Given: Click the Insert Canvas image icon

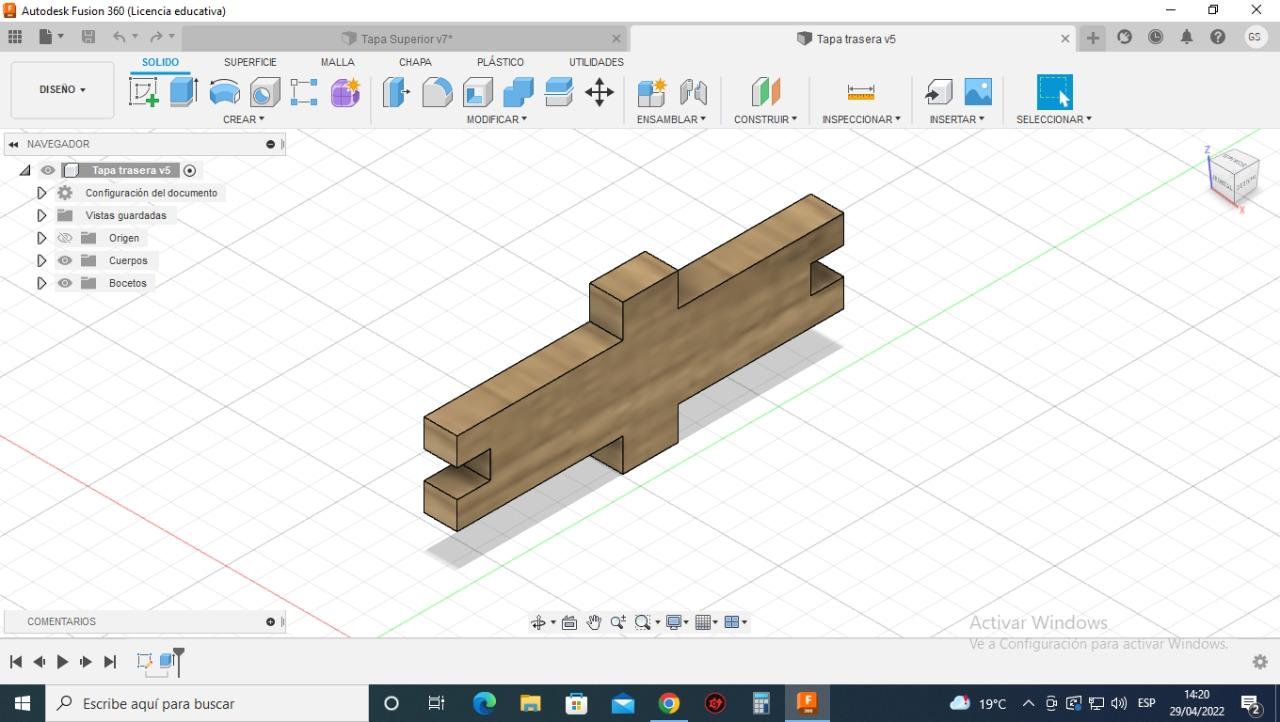Looking at the screenshot, I should click(978, 92).
